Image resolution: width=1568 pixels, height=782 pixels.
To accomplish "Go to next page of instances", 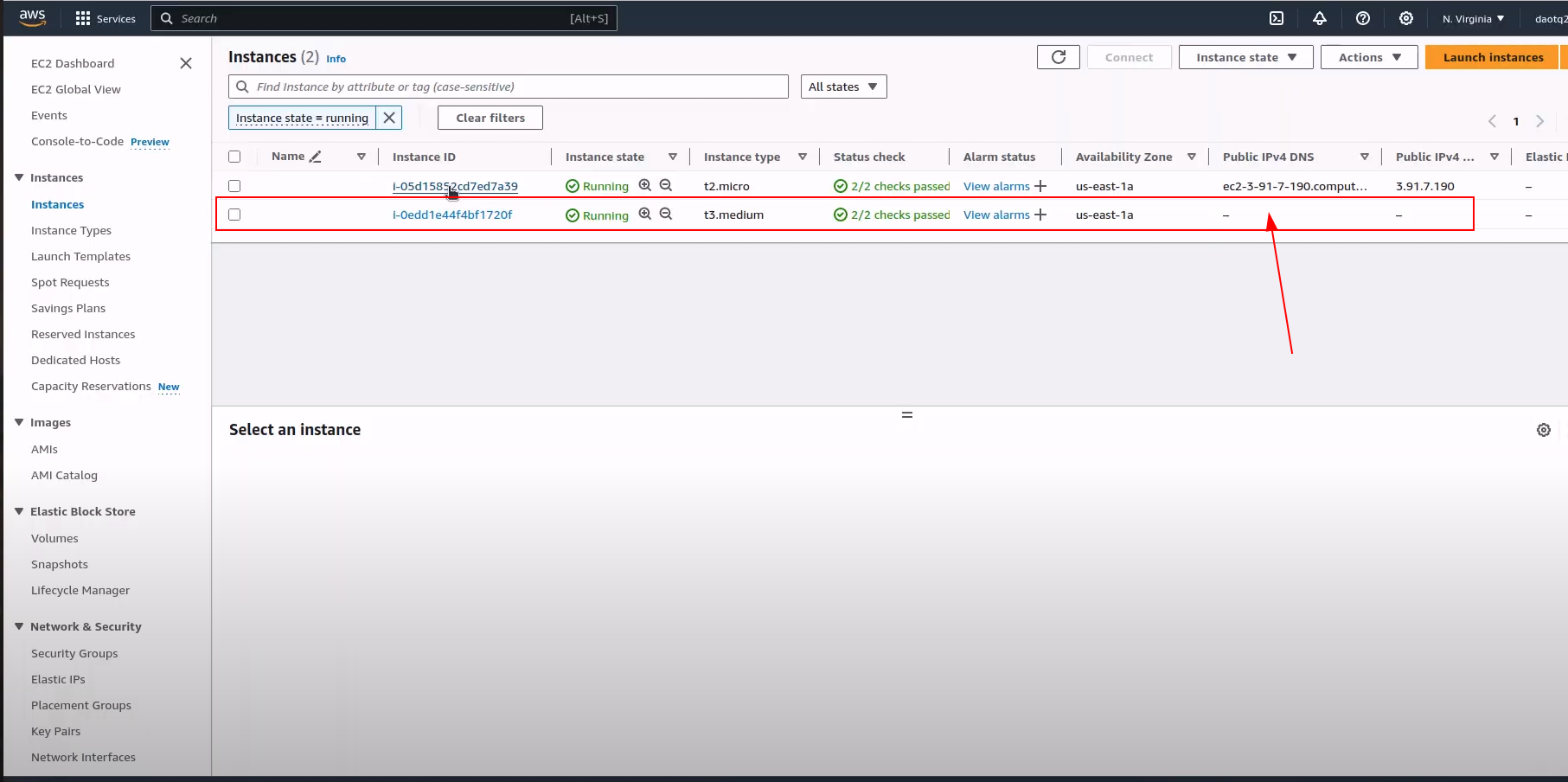I will pyautogui.click(x=1539, y=121).
